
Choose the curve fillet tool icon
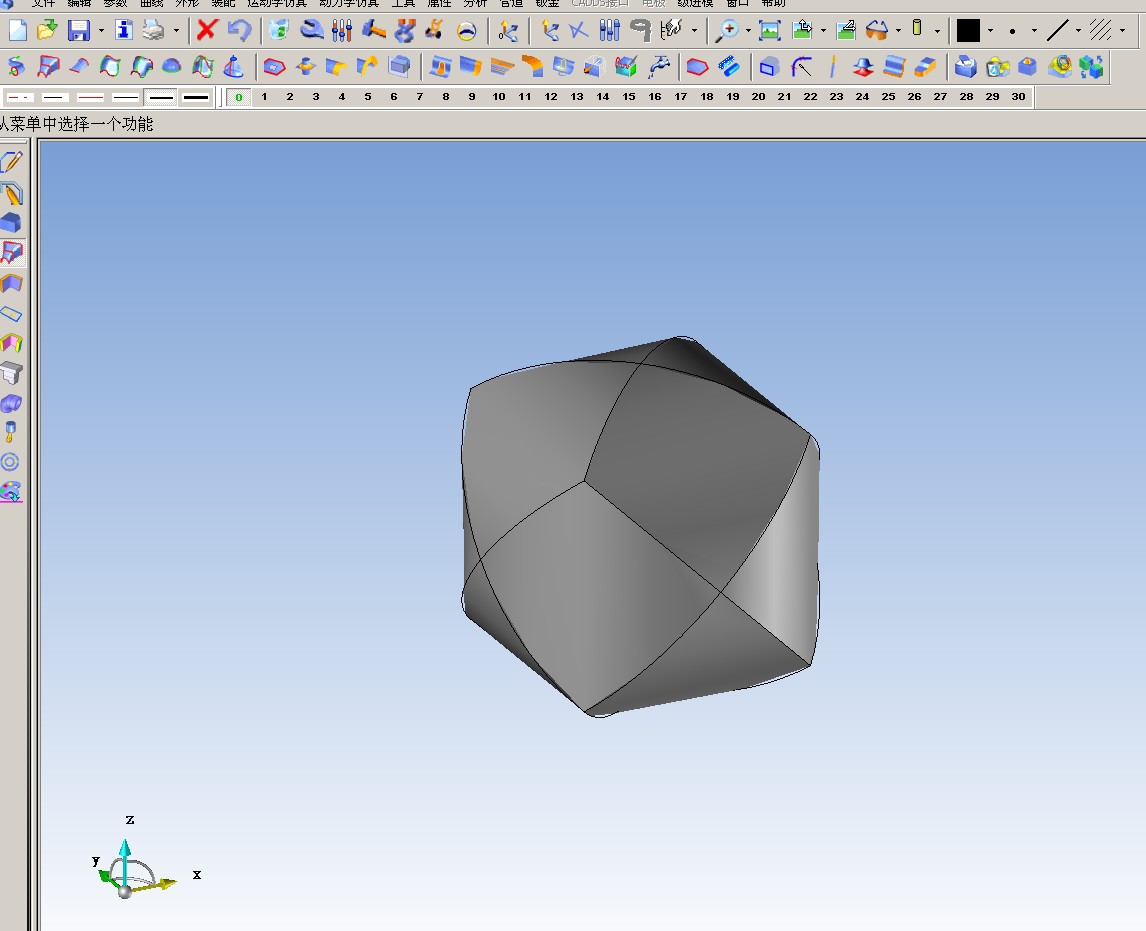click(802, 67)
